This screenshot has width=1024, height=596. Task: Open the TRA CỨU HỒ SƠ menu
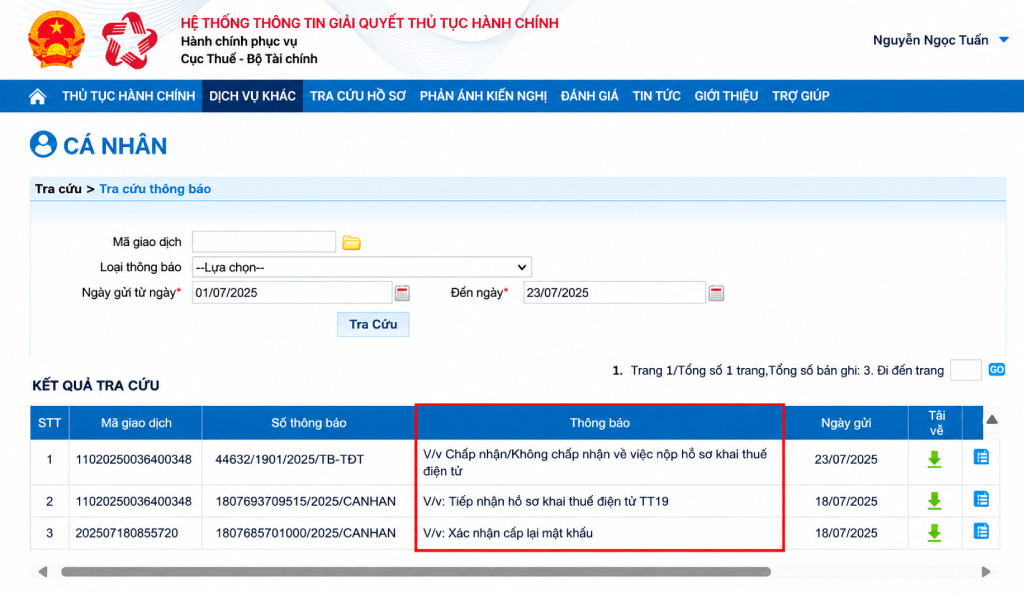pos(358,96)
